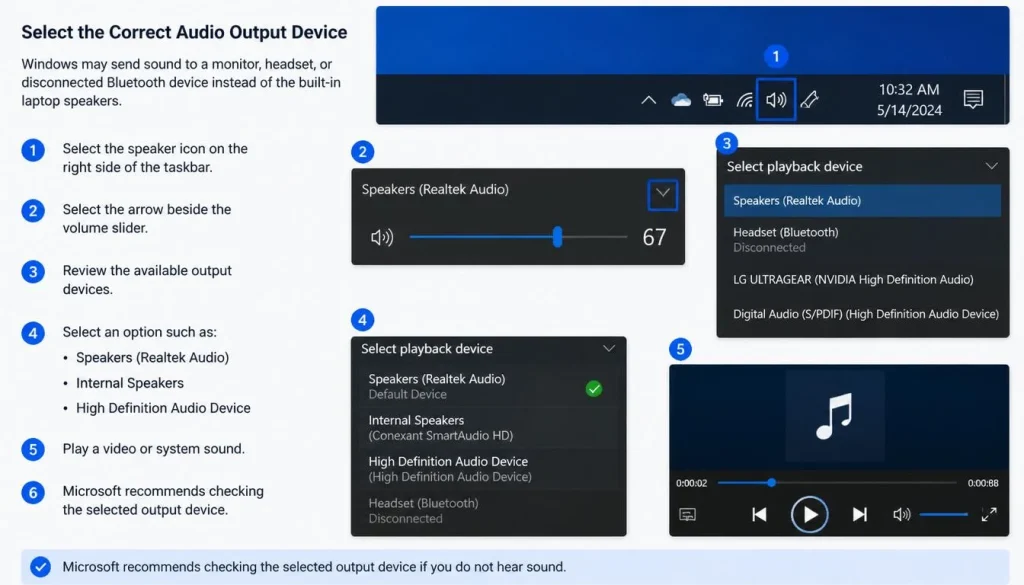Screen dimensions: 1024x585
Task: Mute using the speaker icon beside volume slider
Action: [x=382, y=237]
